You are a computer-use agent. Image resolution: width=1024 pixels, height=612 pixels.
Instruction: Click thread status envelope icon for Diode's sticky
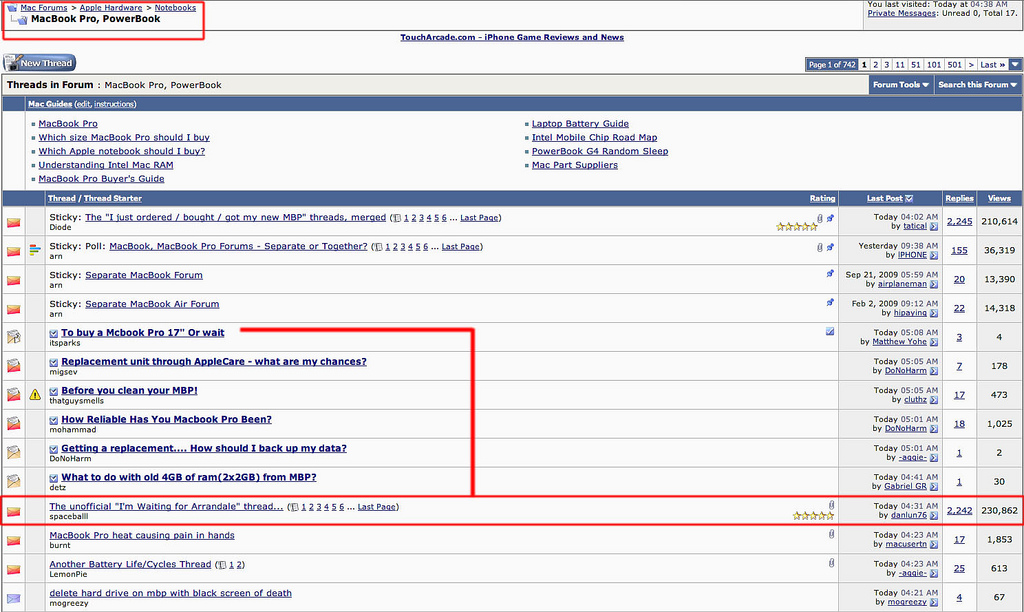click(x=14, y=223)
